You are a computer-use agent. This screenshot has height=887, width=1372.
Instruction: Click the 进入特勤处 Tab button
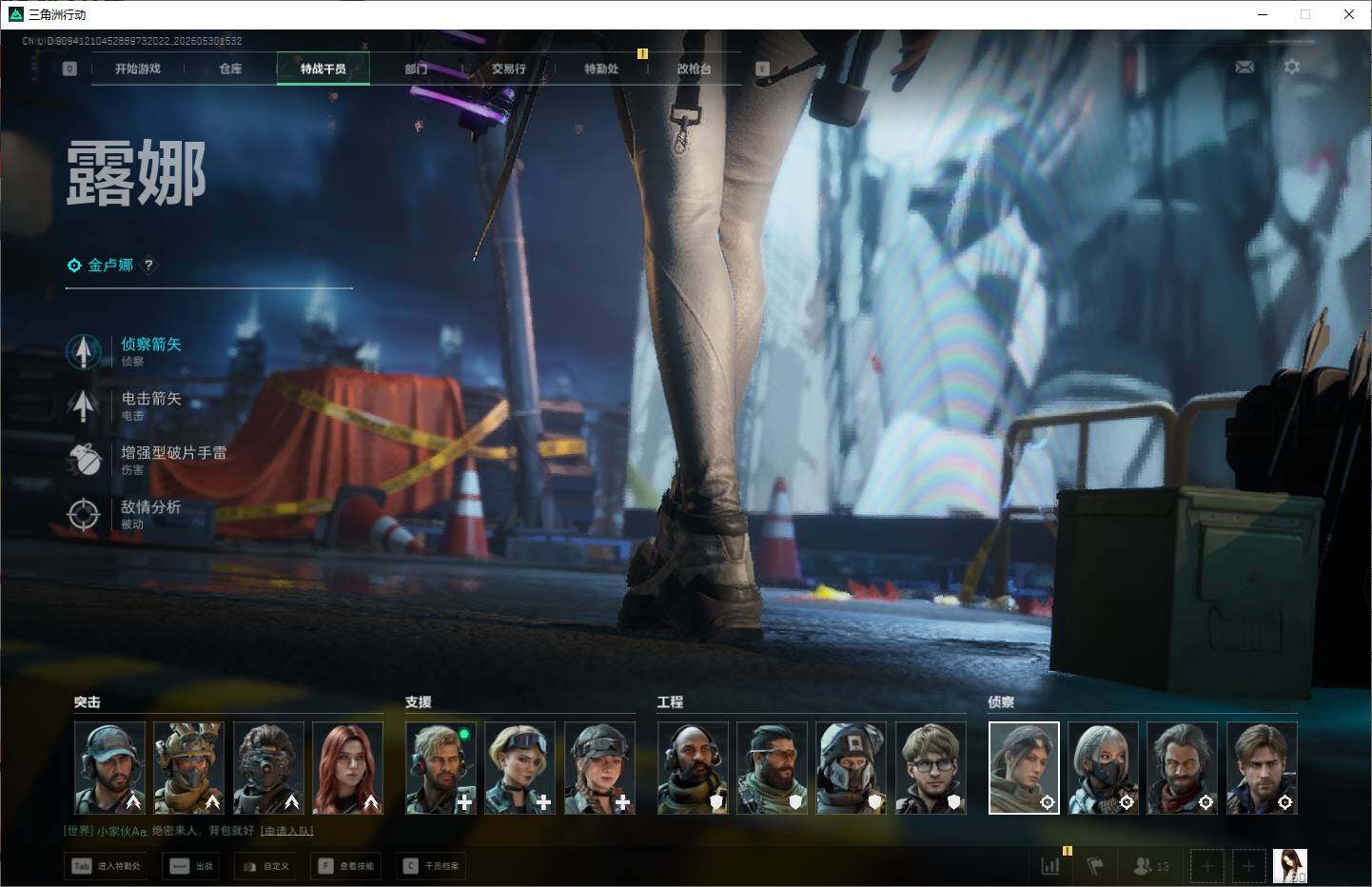[x=107, y=866]
